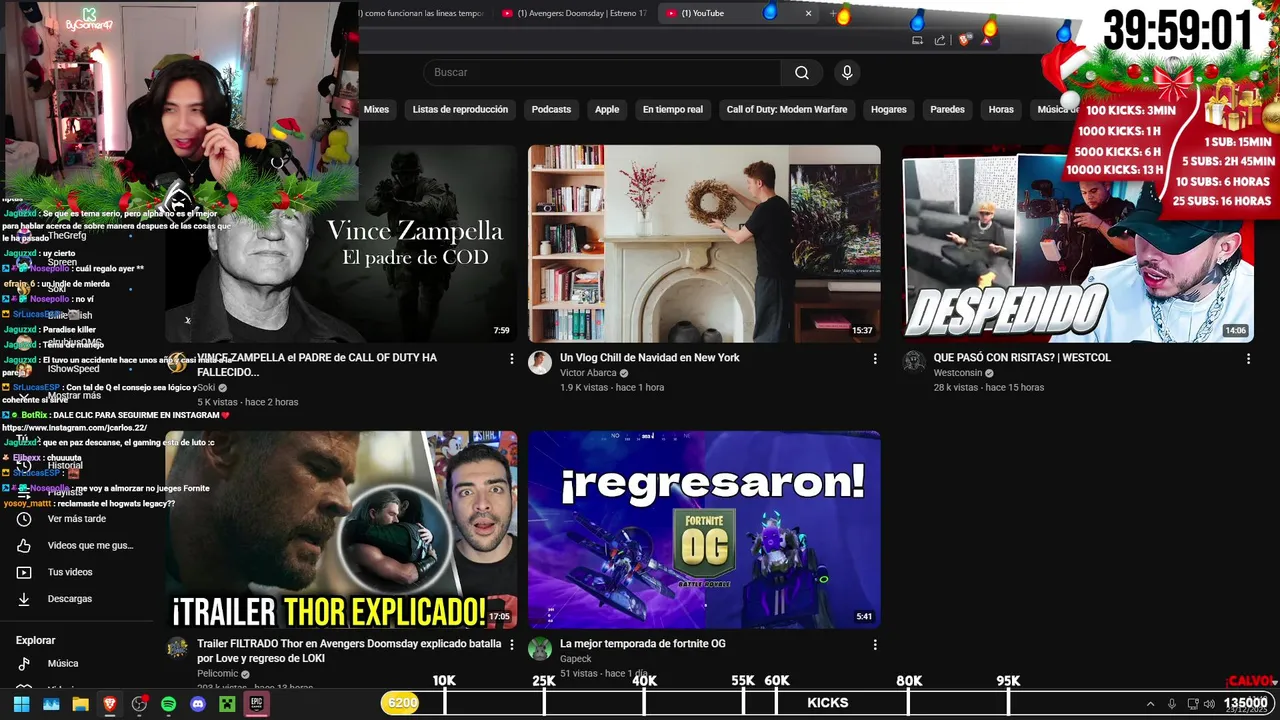
Task: Open Tus videos in sidebar
Action: click(x=70, y=572)
